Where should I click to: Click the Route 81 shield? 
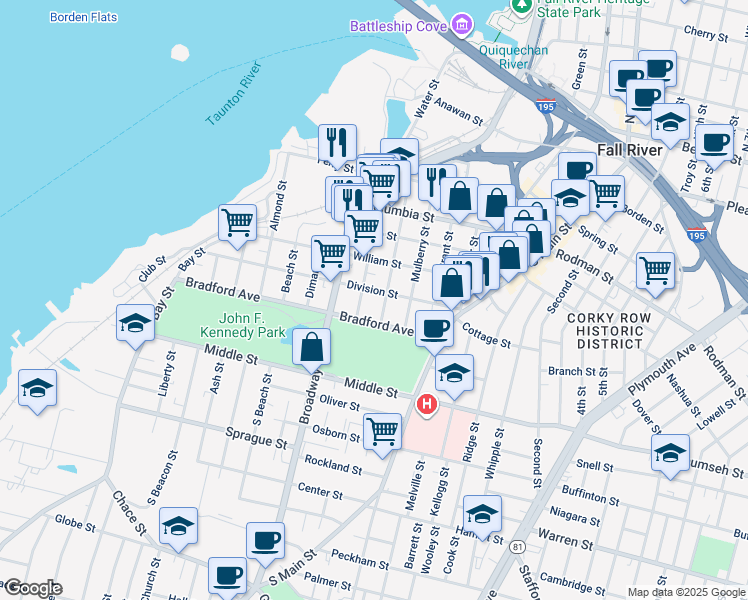click(517, 547)
